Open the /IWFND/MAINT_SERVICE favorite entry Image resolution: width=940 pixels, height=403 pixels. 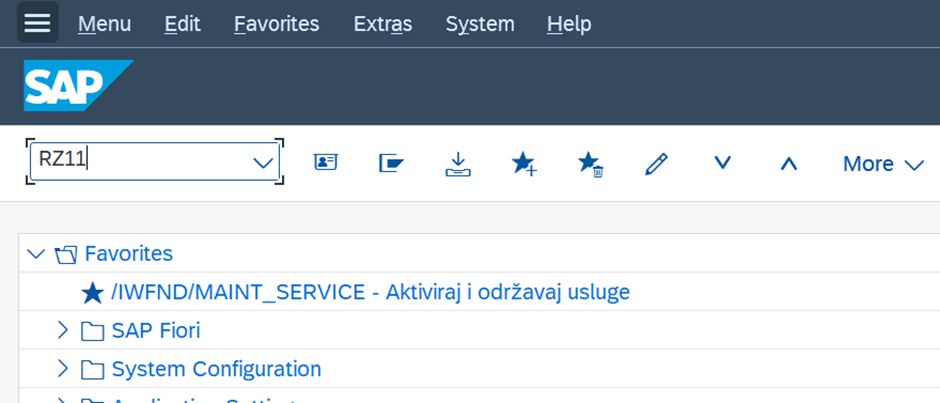(x=370, y=292)
